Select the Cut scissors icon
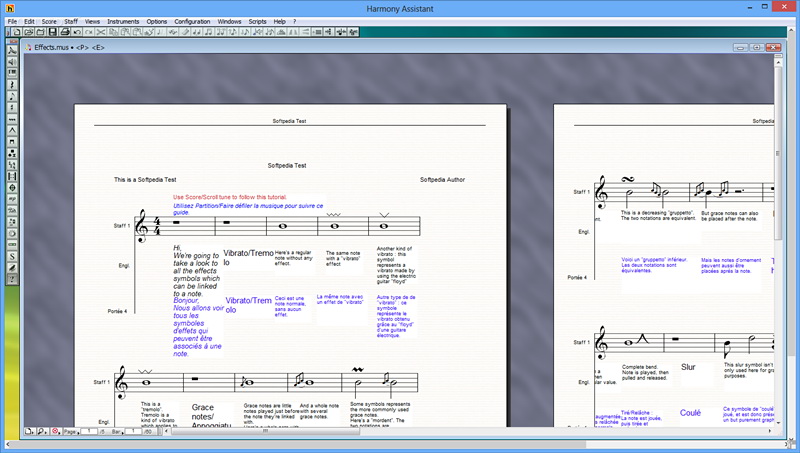The height and width of the screenshot is (453, 800). tap(101, 32)
